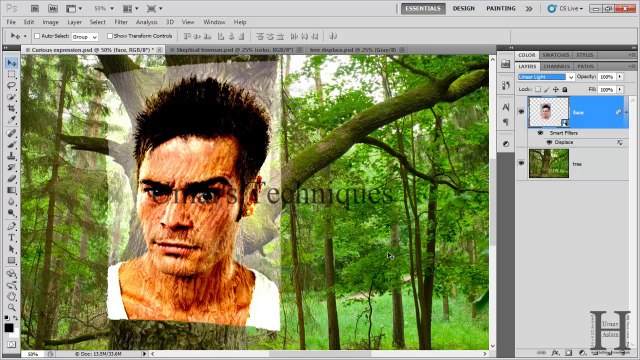Open the Screen Mode dropdown
The width and height of the screenshot is (640, 360).
(x=154, y=9)
